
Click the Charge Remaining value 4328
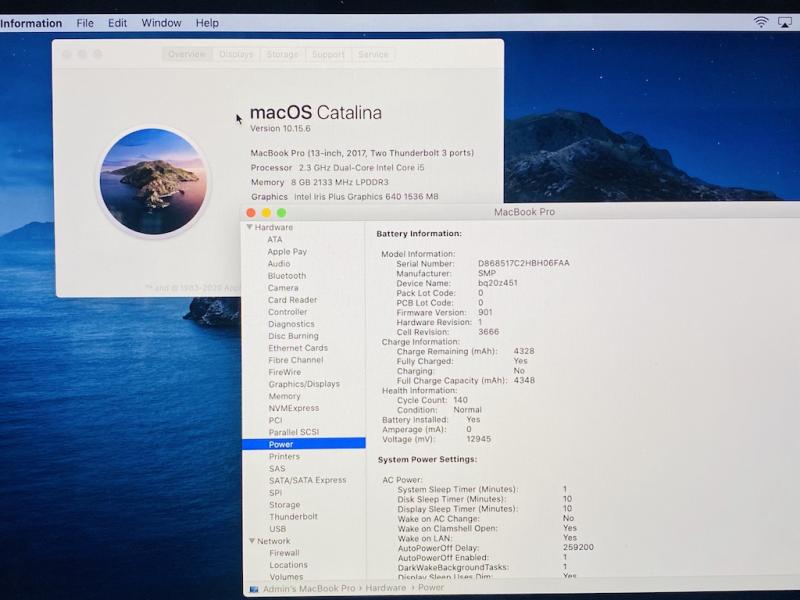click(524, 351)
